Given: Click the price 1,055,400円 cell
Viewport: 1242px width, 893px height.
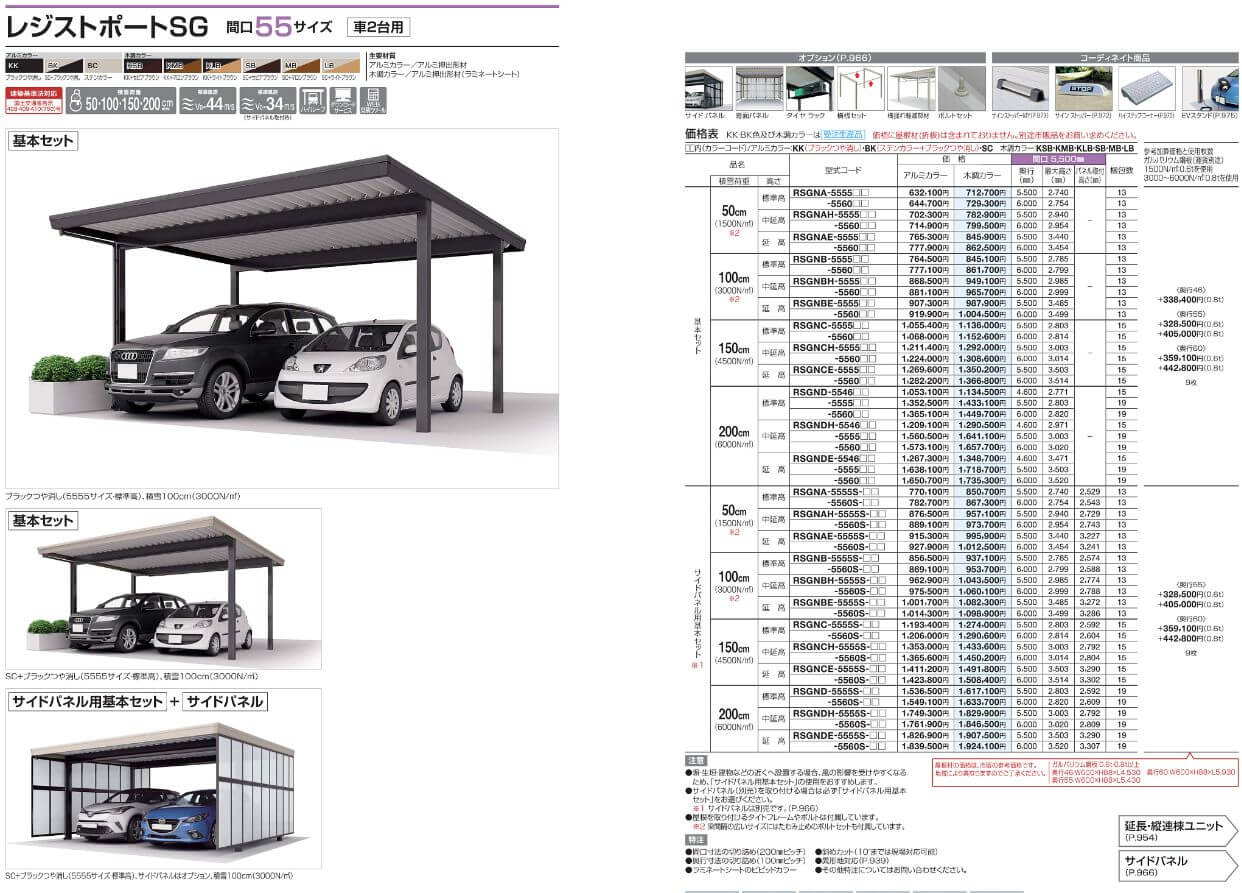Looking at the screenshot, I should pyautogui.click(x=926, y=325).
